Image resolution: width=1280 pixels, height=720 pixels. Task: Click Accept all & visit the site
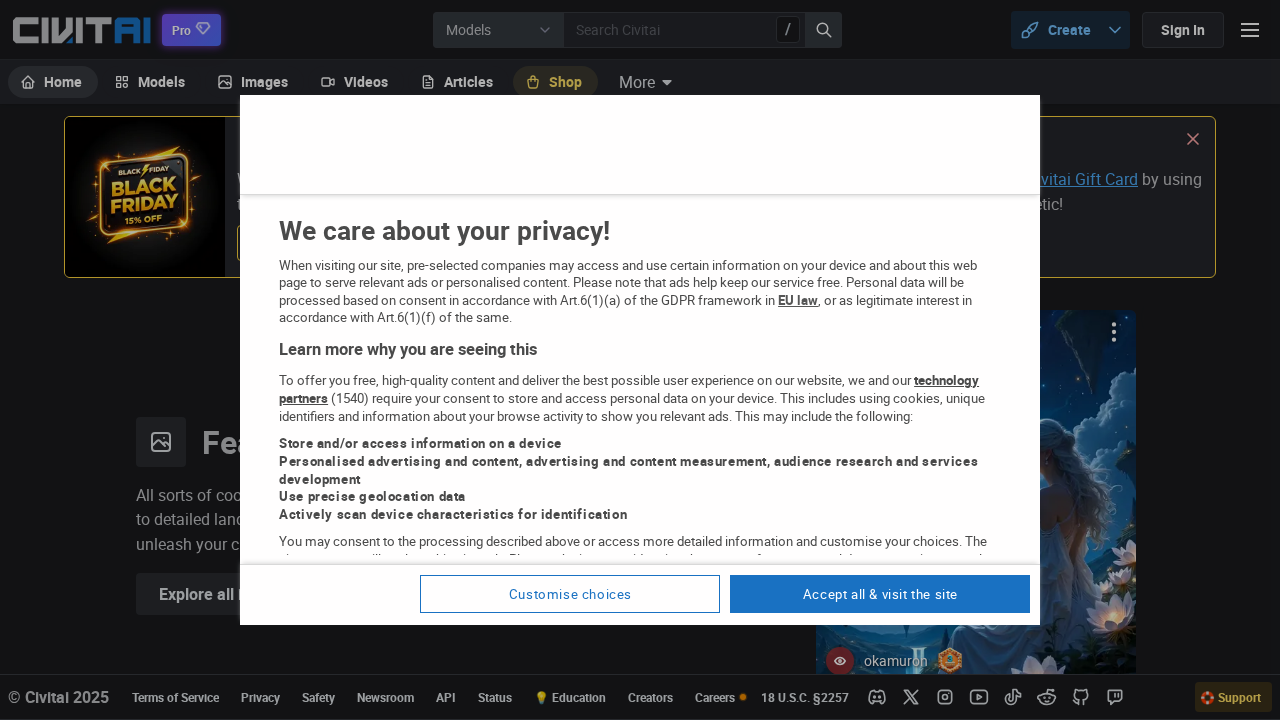(x=879, y=594)
